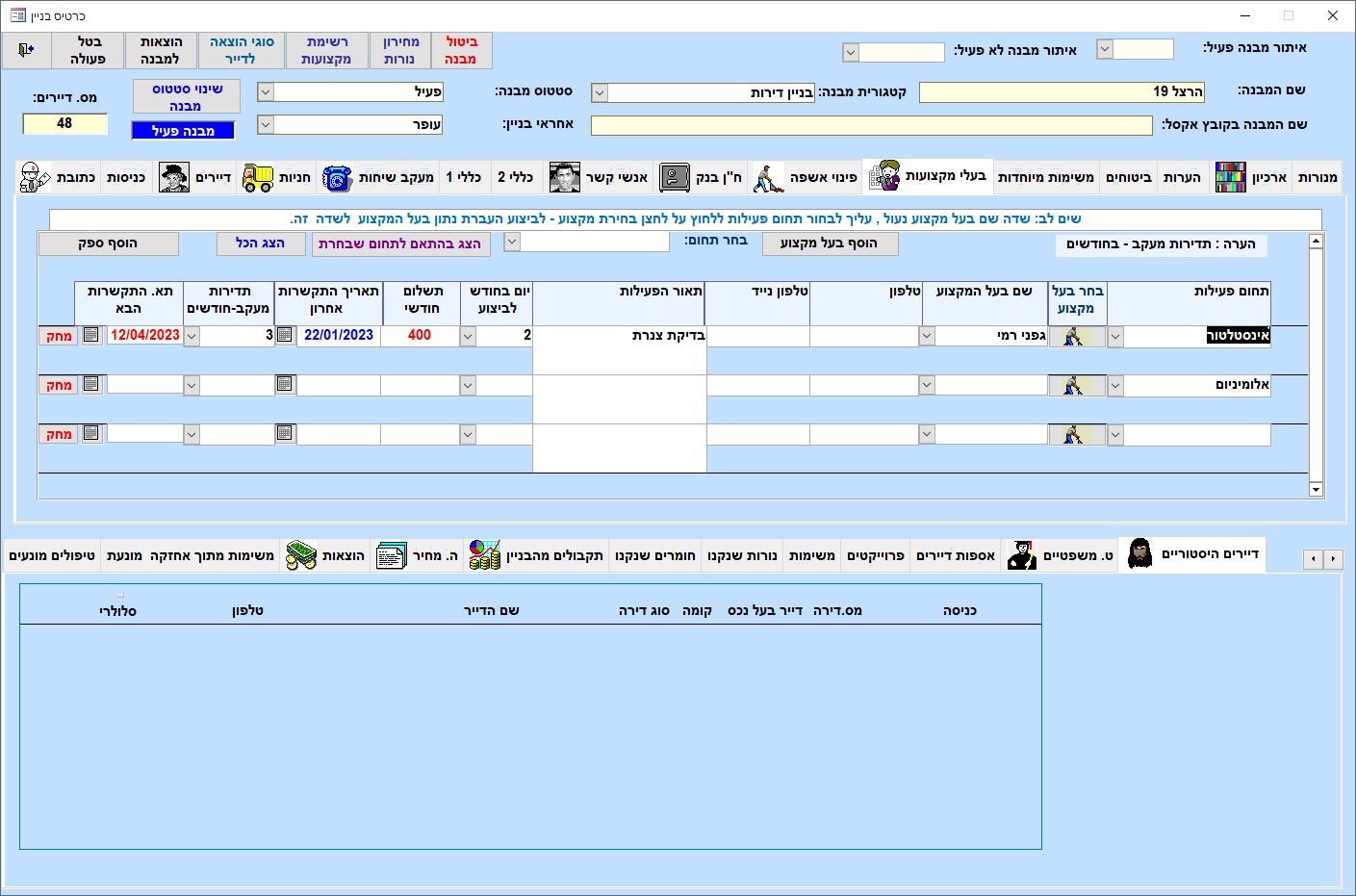Image resolution: width=1356 pixels, height=896 pixels.
Task: Click the תאור הפעילות cell בדיקת צנרת
Action: (619, 349)
